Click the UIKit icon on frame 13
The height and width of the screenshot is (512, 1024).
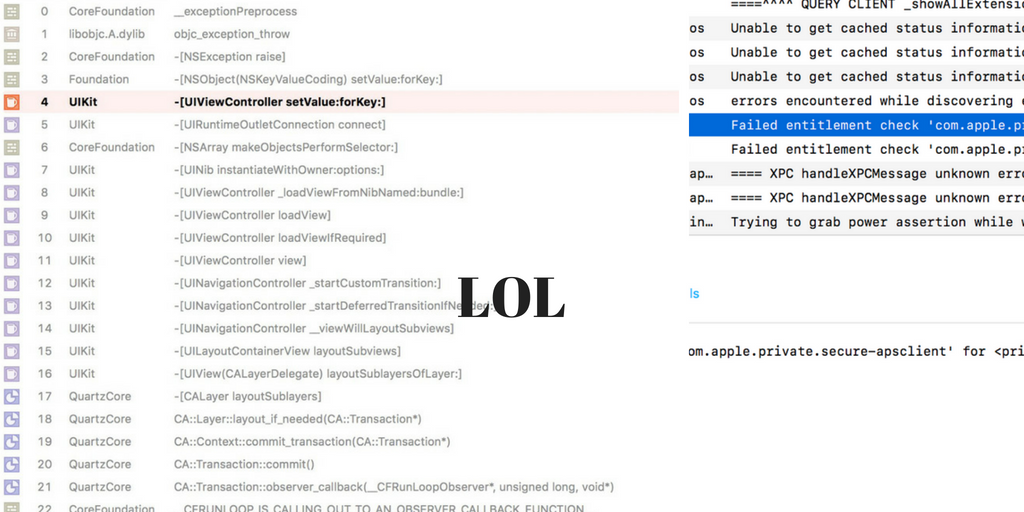[12, 306]
